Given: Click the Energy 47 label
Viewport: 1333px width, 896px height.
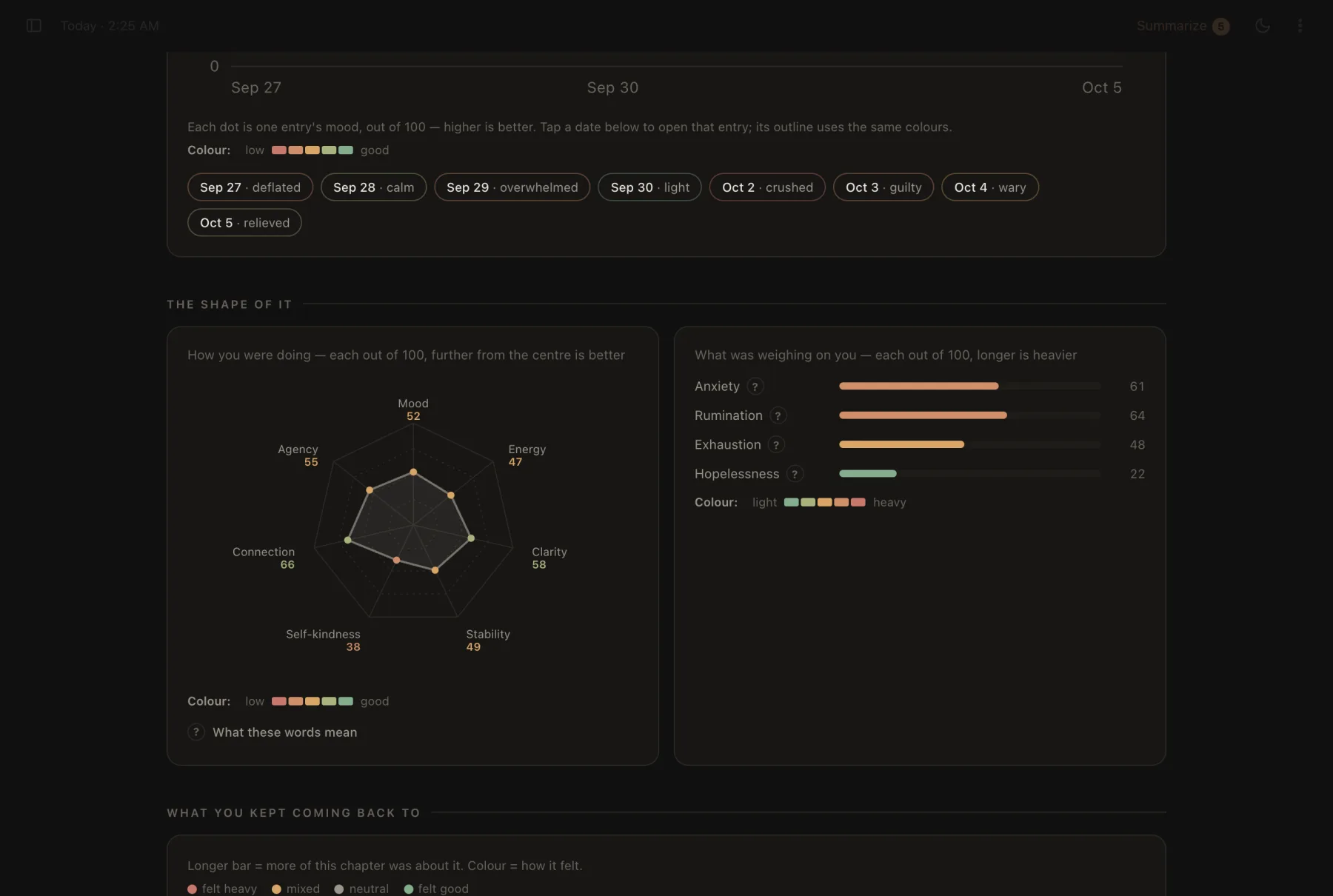Looking at the screenshot, I should (x=527, y=455).
